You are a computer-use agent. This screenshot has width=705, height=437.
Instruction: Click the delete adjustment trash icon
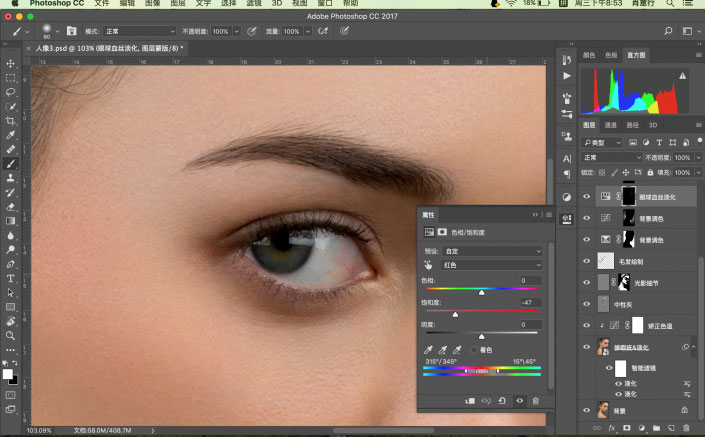[535, 400]
